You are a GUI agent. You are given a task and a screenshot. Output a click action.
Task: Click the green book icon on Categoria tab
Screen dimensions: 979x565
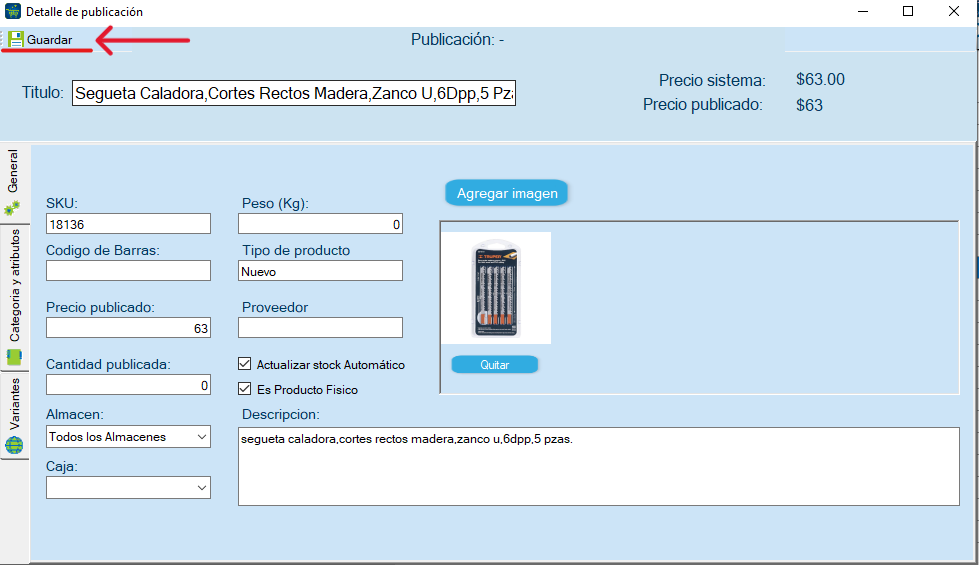pyautogui.click(x=14, y=357)
